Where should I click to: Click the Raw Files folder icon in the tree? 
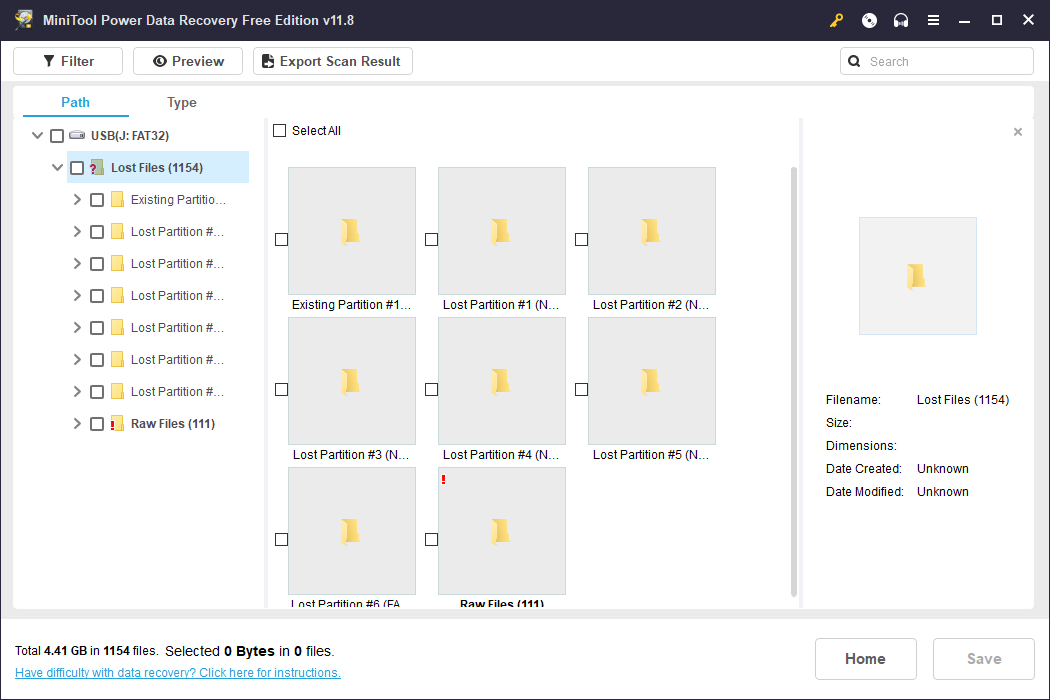(117, 423)
